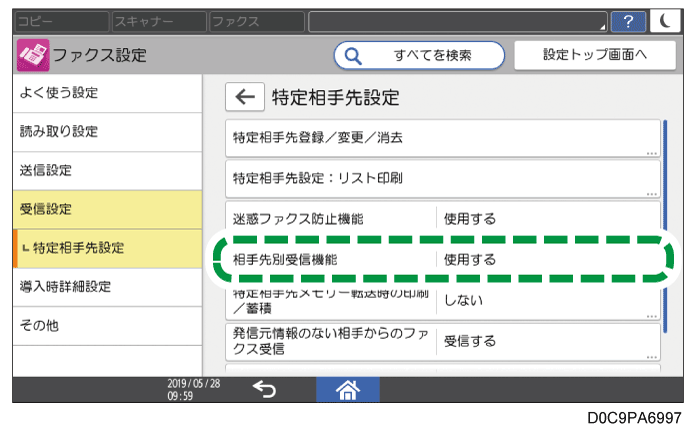Search all settings with すべてを検索

tap(419, 55)
